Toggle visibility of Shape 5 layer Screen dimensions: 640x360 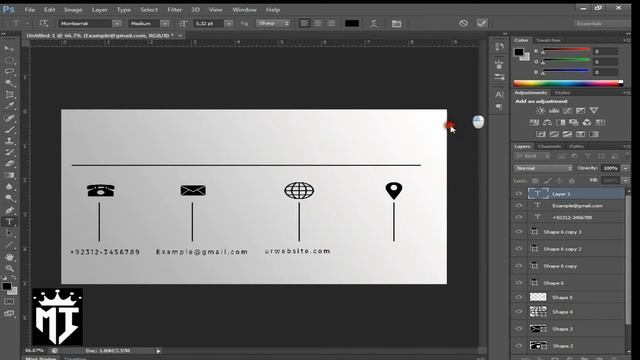519,298
